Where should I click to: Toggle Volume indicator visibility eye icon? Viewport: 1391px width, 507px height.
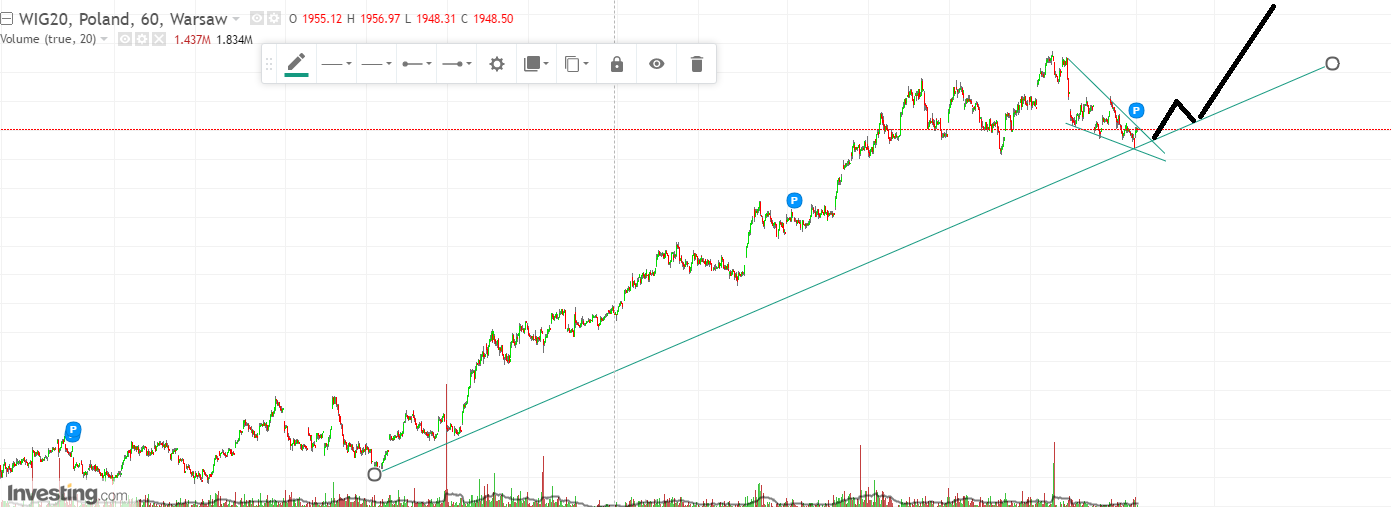point(125,39)
